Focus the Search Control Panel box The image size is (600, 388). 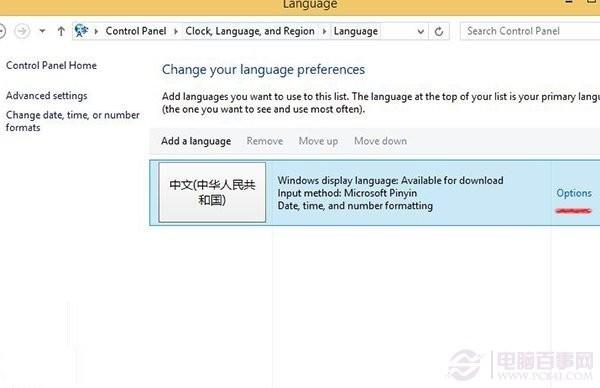point(530,31)
